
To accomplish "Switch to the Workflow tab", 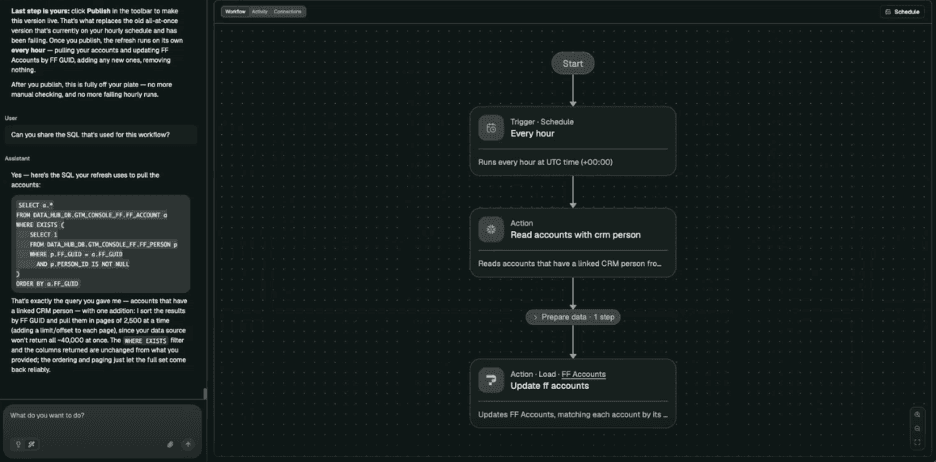I will pyautogui.click(x=235, y=11).
